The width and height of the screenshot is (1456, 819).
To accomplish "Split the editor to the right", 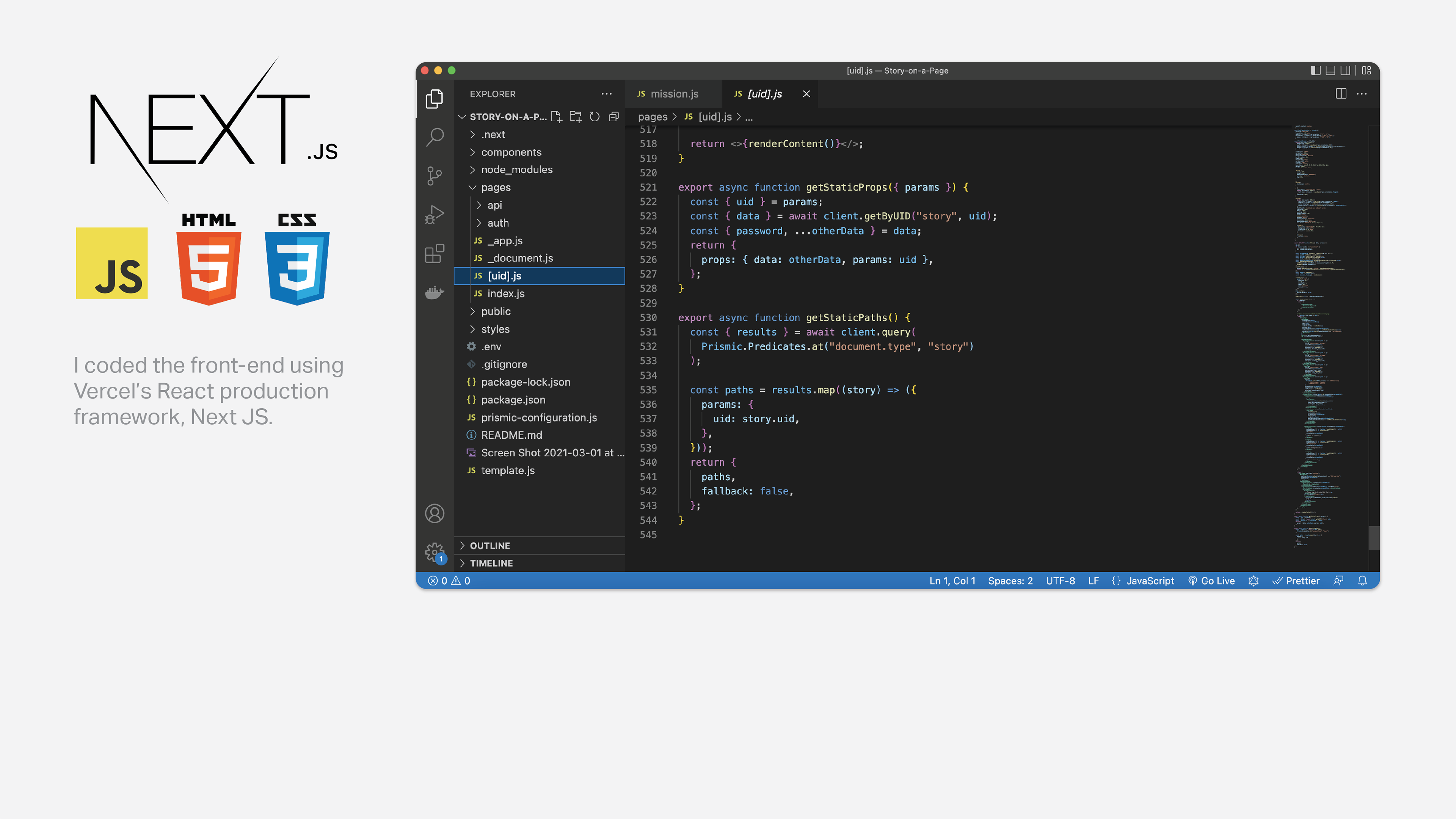I will click(1341, 94).
